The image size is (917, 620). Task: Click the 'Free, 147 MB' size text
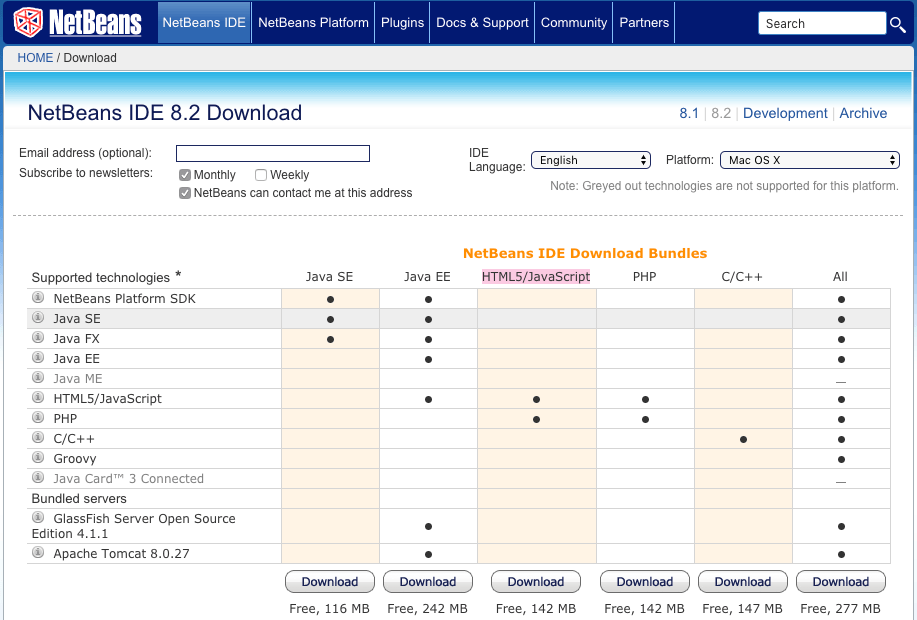coord(742,609)
